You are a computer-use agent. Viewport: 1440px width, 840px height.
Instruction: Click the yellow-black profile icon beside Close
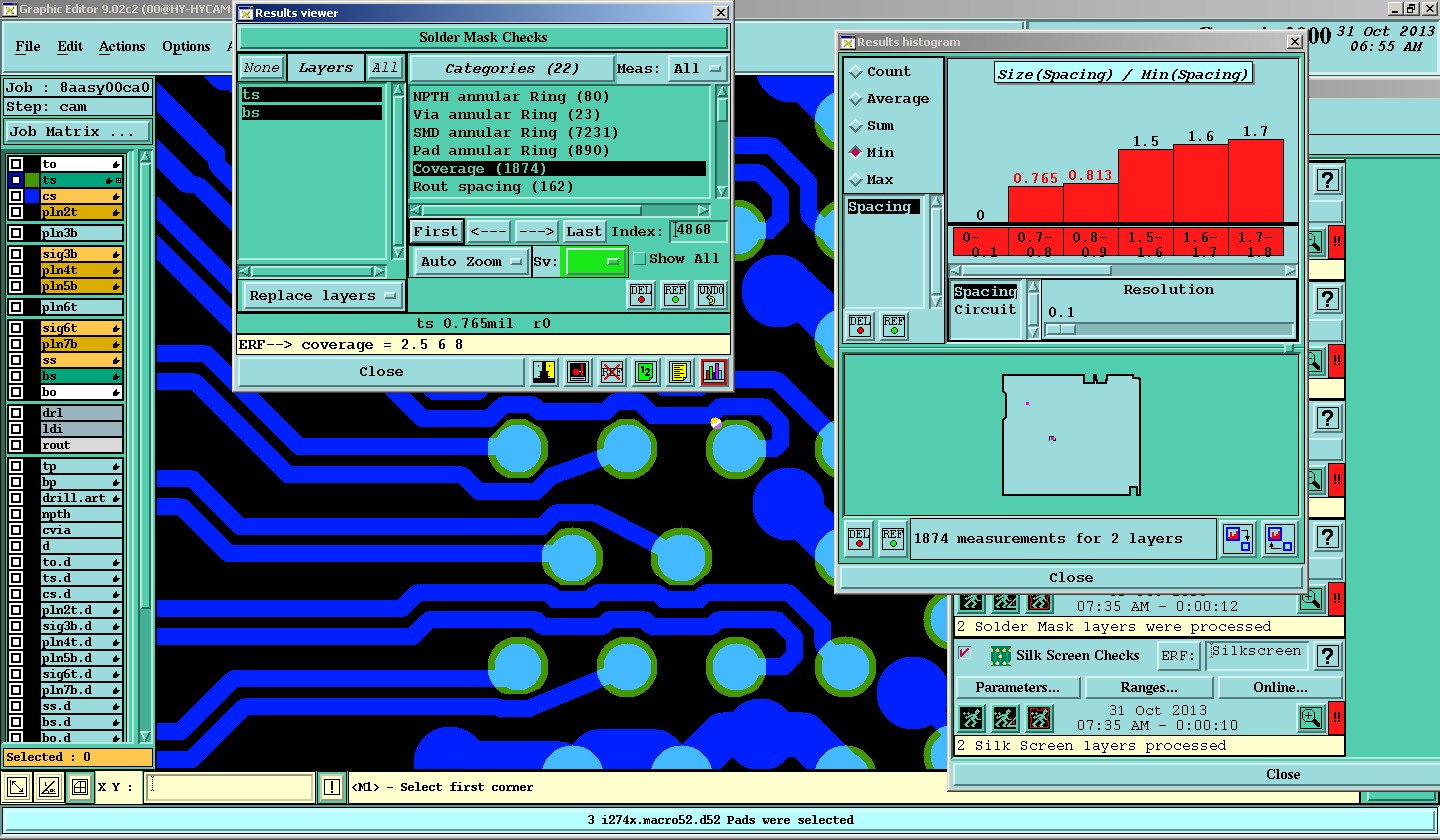(x=544, y=372)
